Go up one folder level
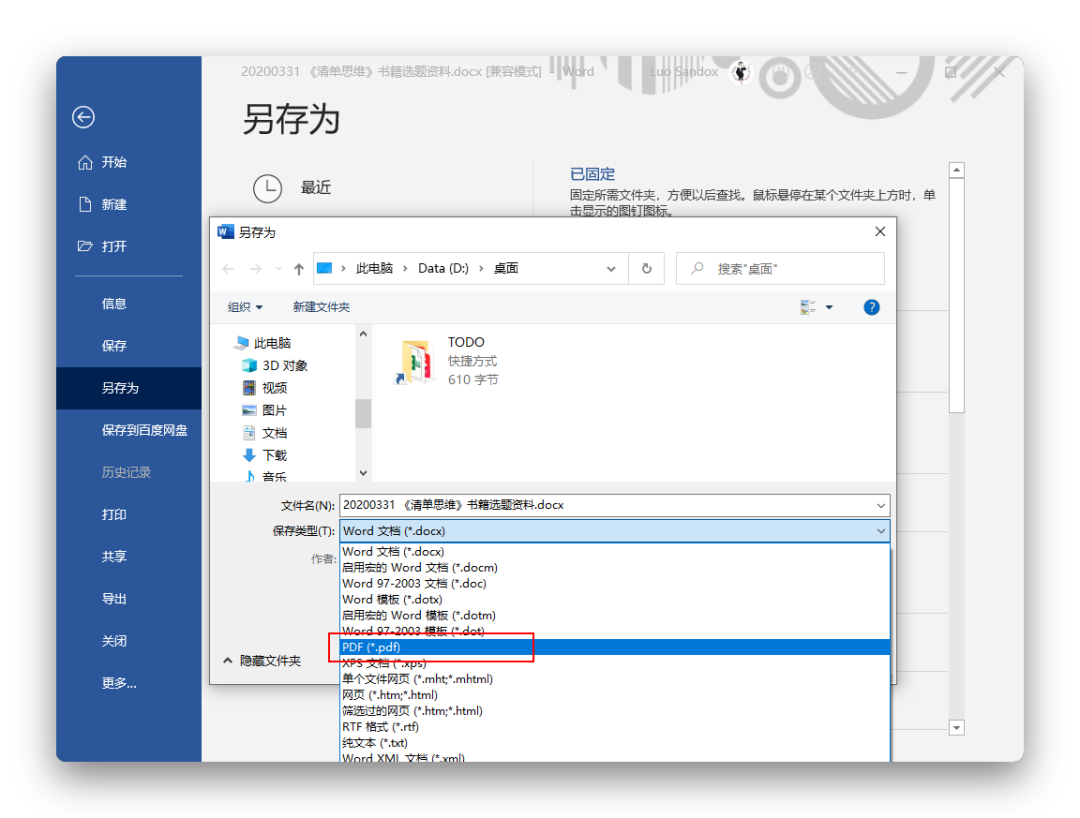This screenshot has width=1080, height=818. pyautogui.click(x=298, y=269)
